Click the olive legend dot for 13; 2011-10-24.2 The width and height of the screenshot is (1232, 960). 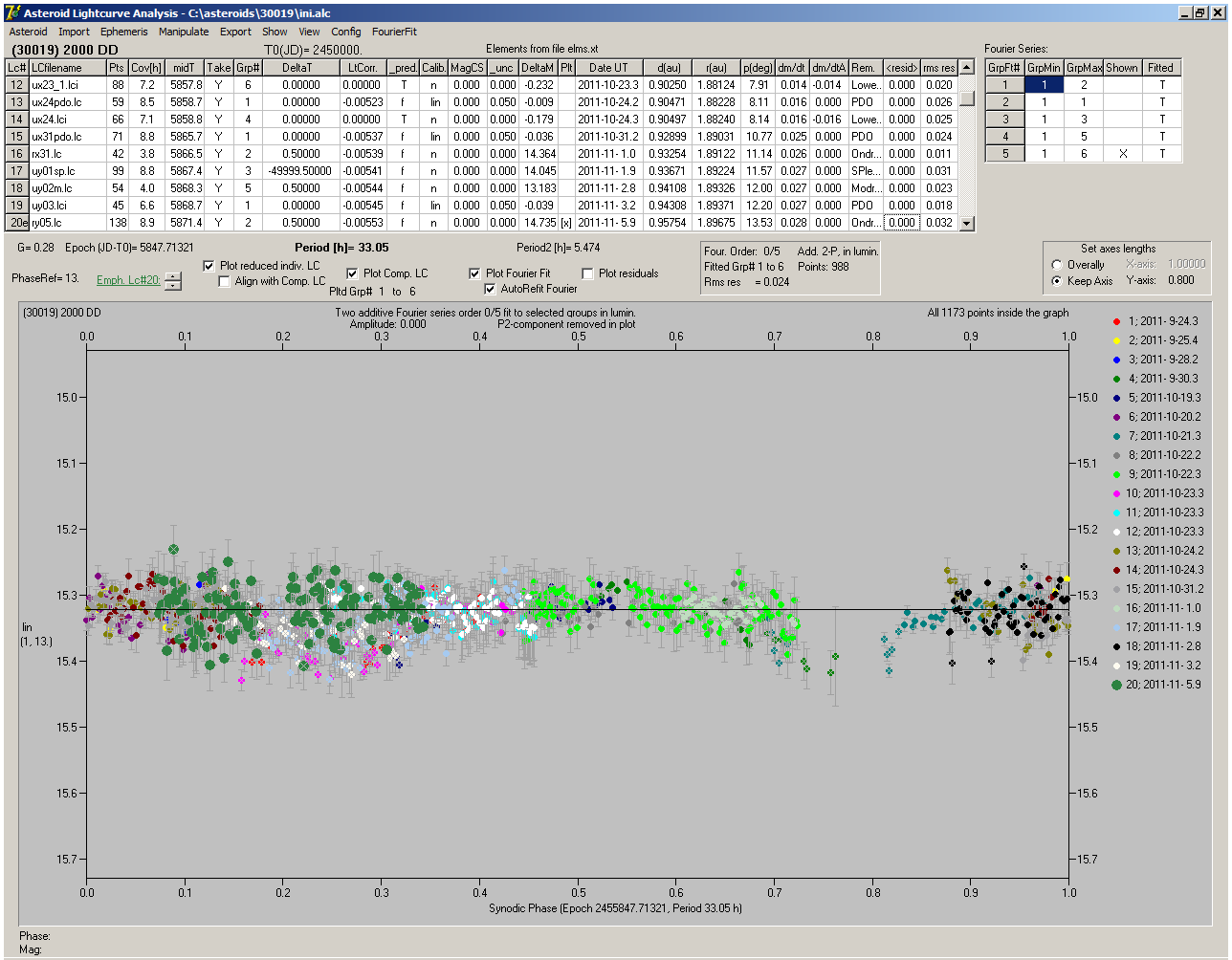click(x=1116, y=551)
